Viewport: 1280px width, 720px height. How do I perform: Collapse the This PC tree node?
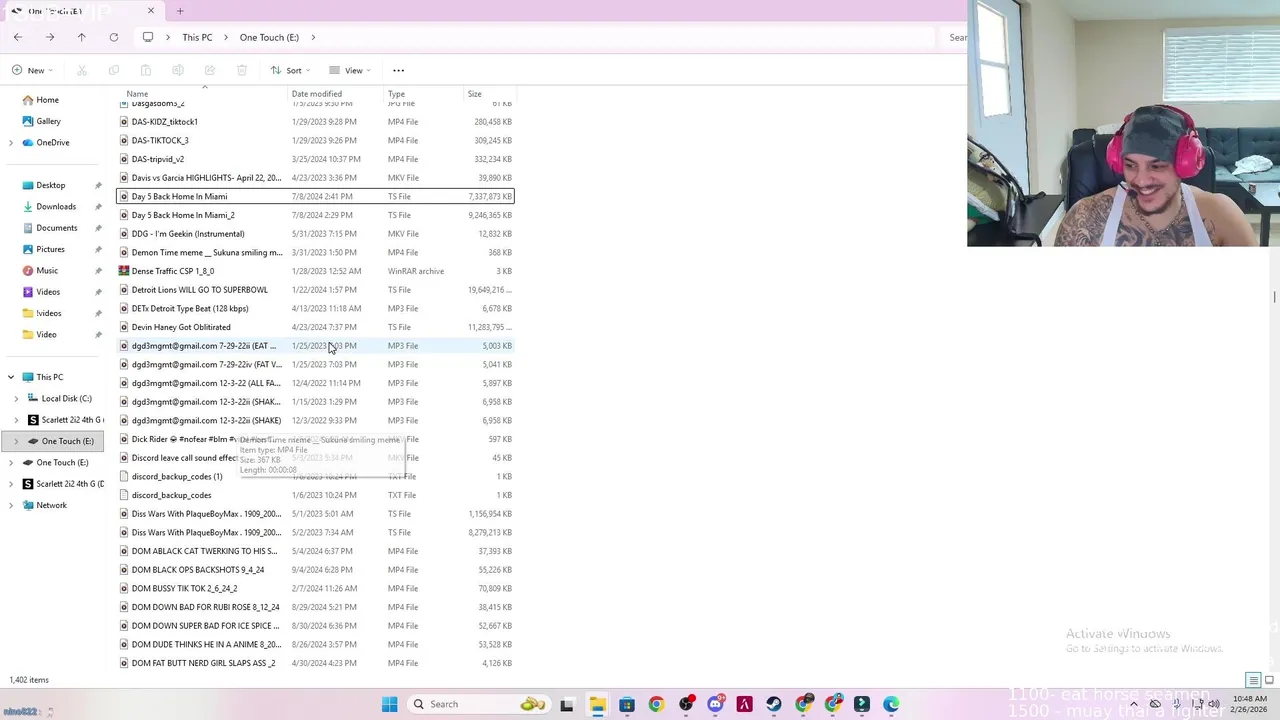click(11, 377)
